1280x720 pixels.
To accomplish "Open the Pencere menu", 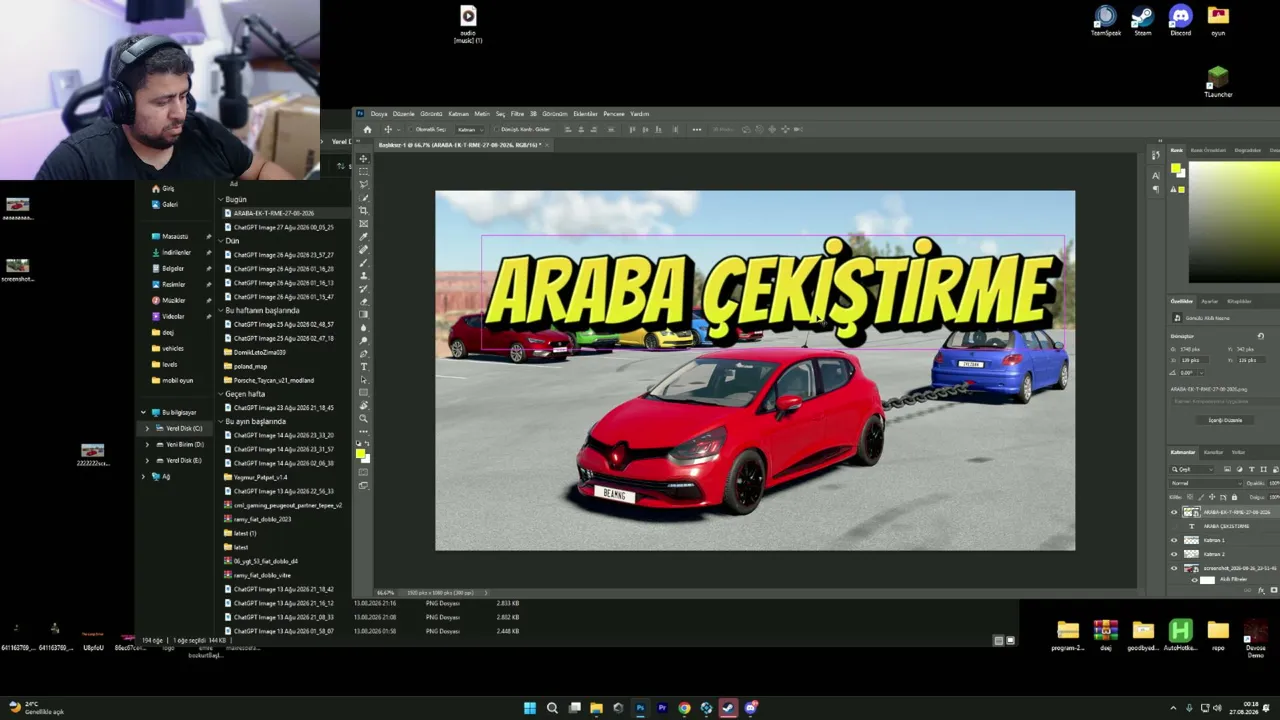I will pyautogui.click(x=613, y=114).
